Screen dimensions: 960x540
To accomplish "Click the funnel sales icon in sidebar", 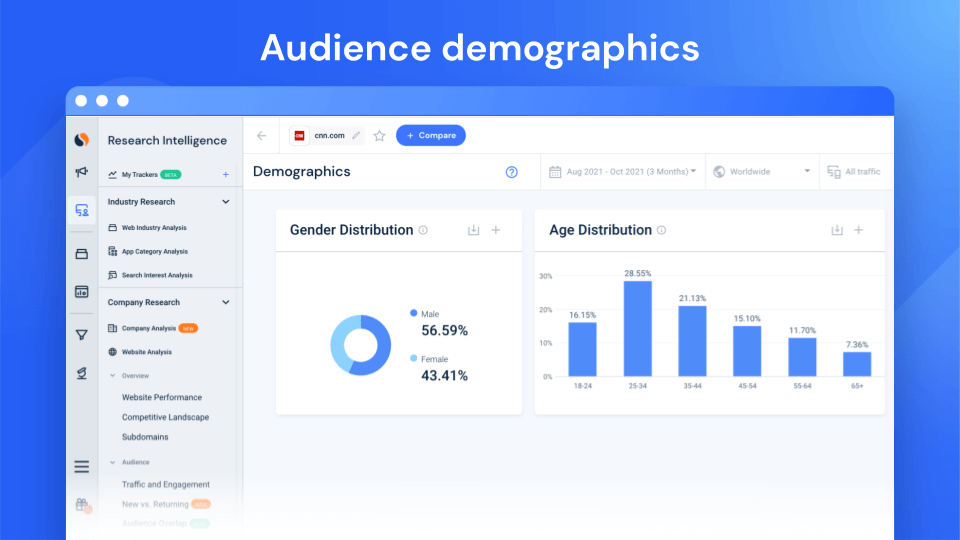I will click(81, 335).
